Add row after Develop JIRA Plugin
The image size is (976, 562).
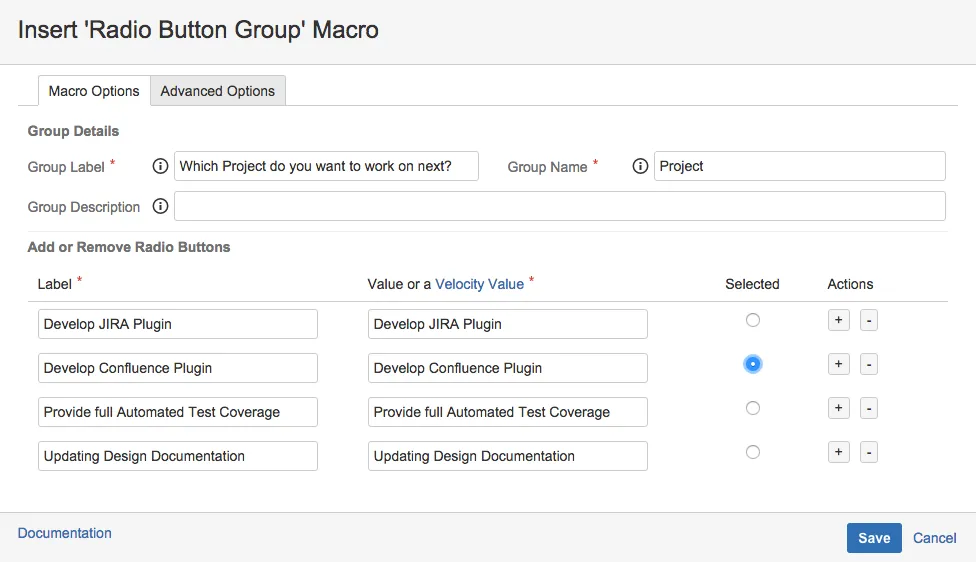838,321
